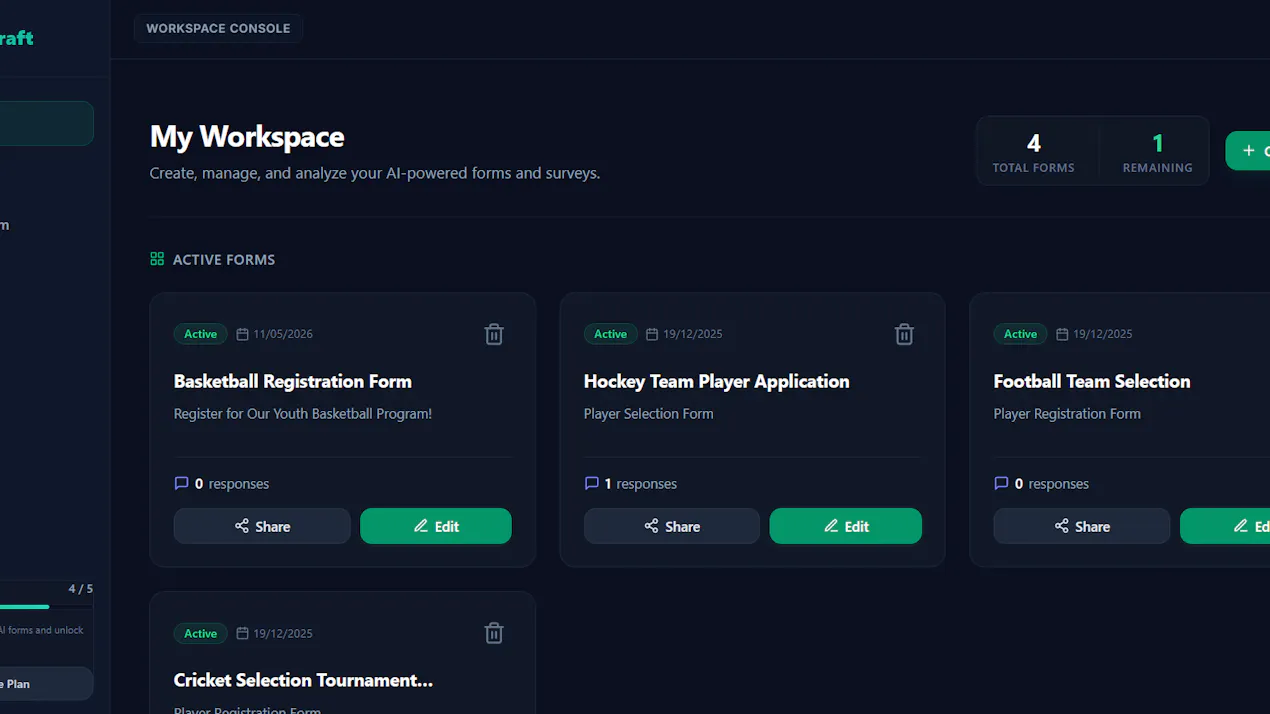Edit the Basketball Registration Form
1270x714 pixels.
436,526
